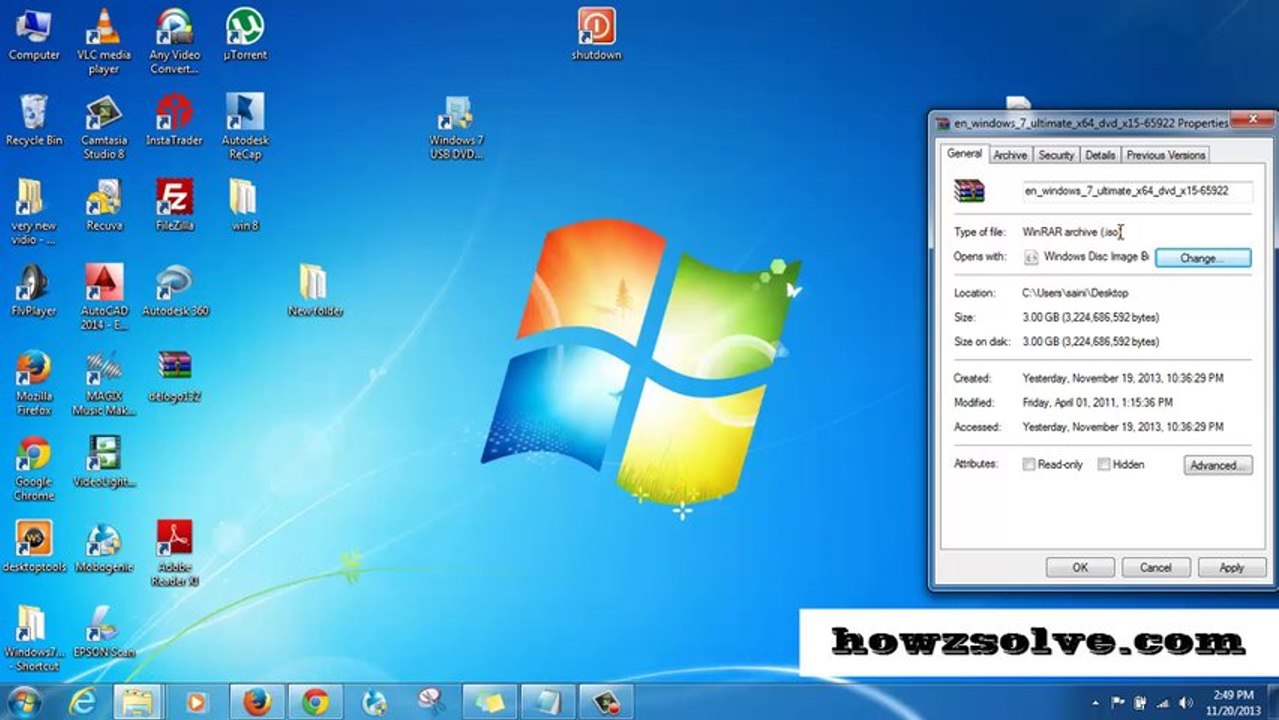Open Advanced... attributes button
1279x720 pixels.
click(1218, 465)
